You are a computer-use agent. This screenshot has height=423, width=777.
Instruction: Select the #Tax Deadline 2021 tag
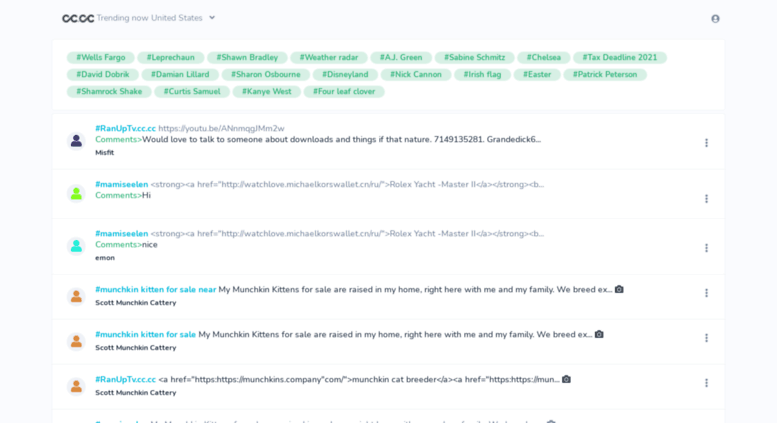[619, 57]
